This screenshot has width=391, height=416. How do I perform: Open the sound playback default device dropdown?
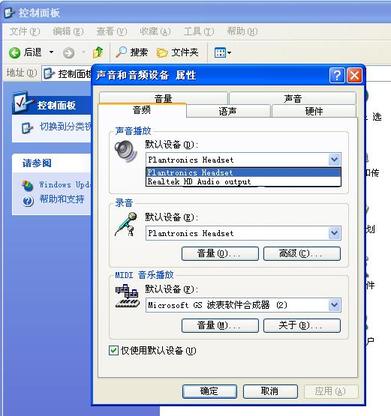point(334,159)
